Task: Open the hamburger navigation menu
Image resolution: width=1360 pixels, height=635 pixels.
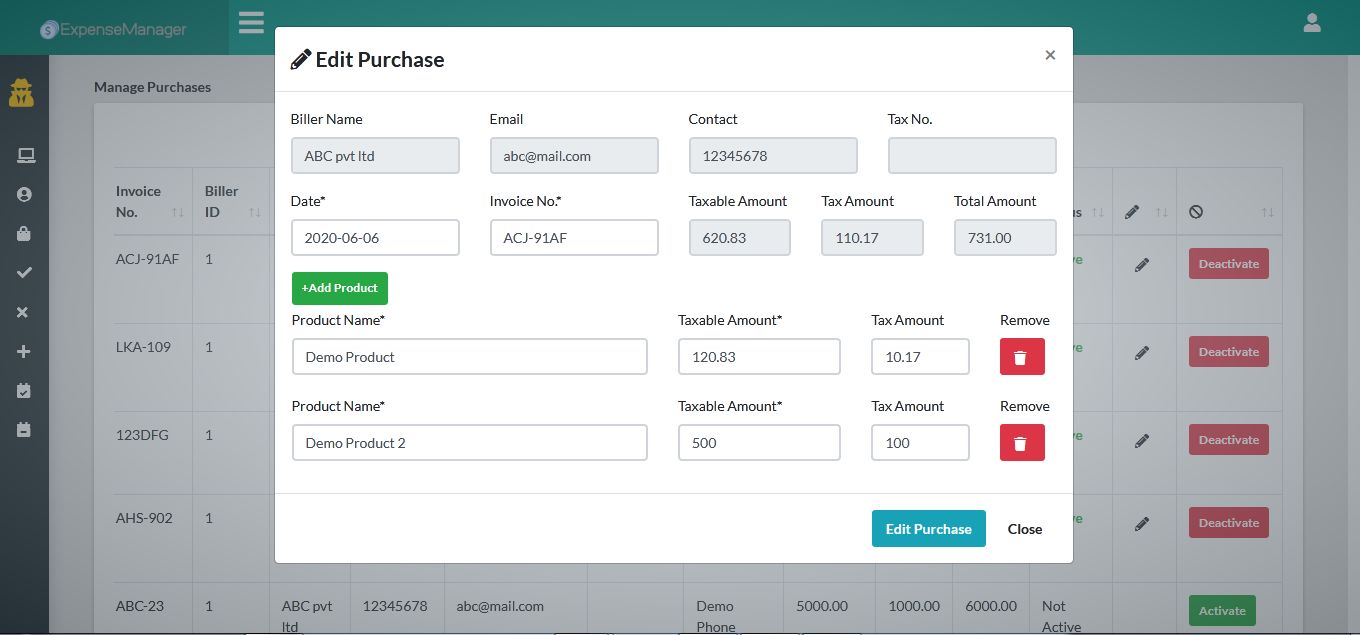Action: (x=251, y=22)
